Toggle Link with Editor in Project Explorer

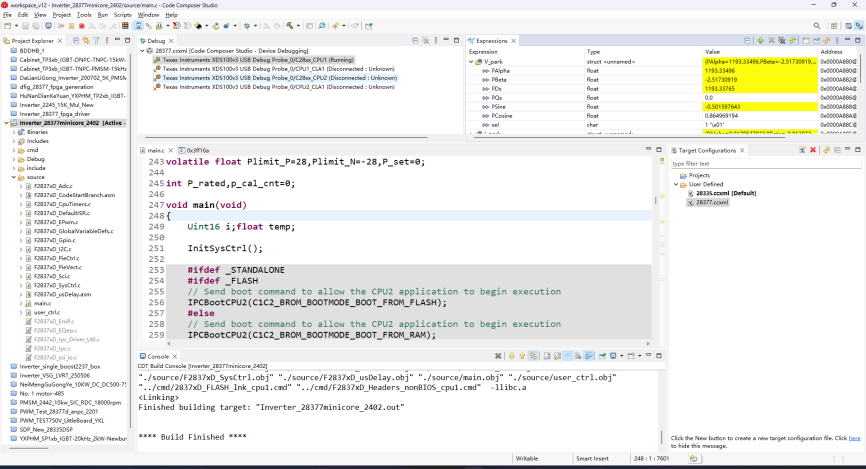[x=86, y=40]
